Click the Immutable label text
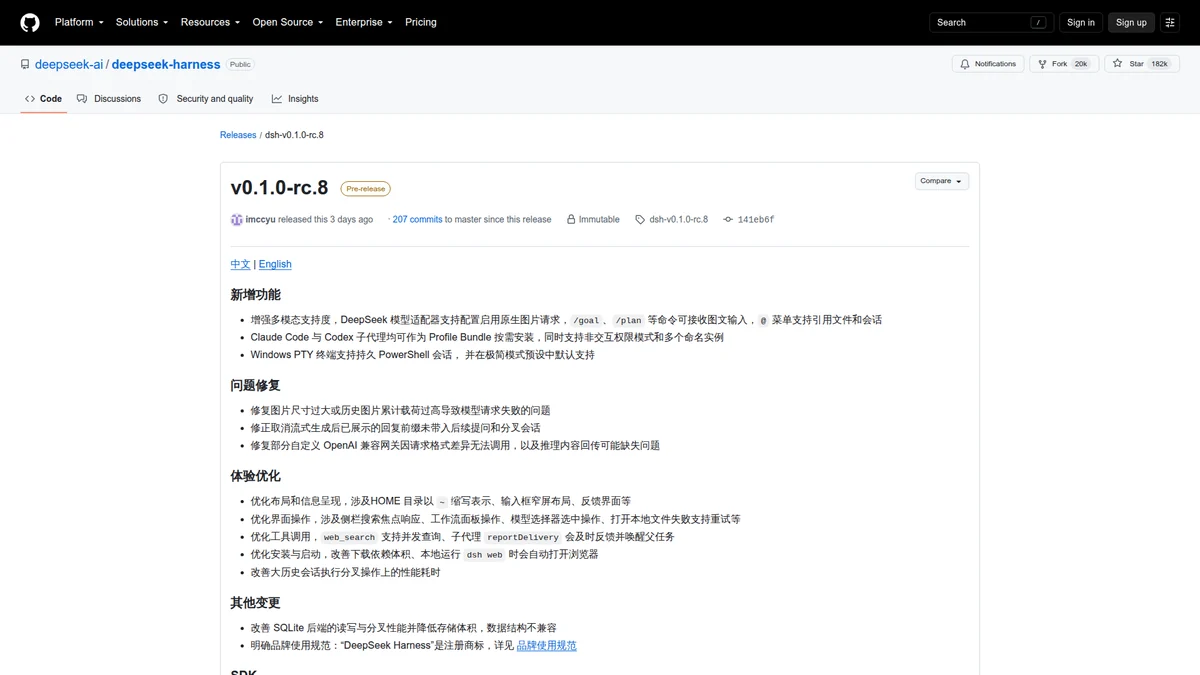 point(599,219)
